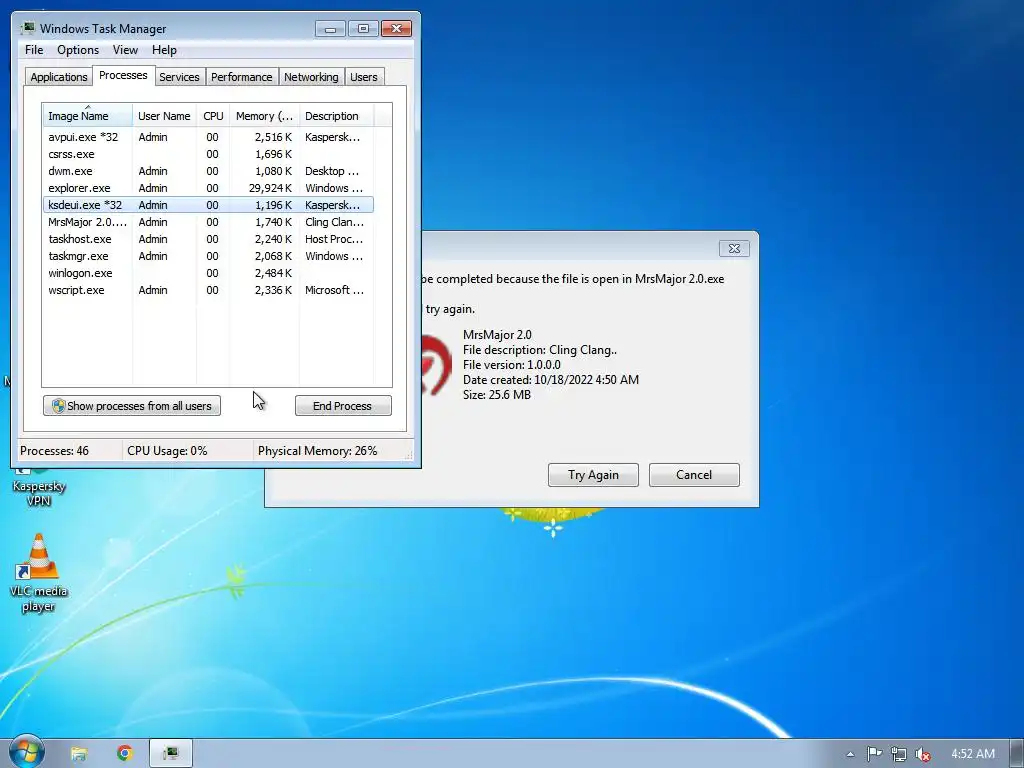Sort by the User Name column header

(x=164, y=116)
